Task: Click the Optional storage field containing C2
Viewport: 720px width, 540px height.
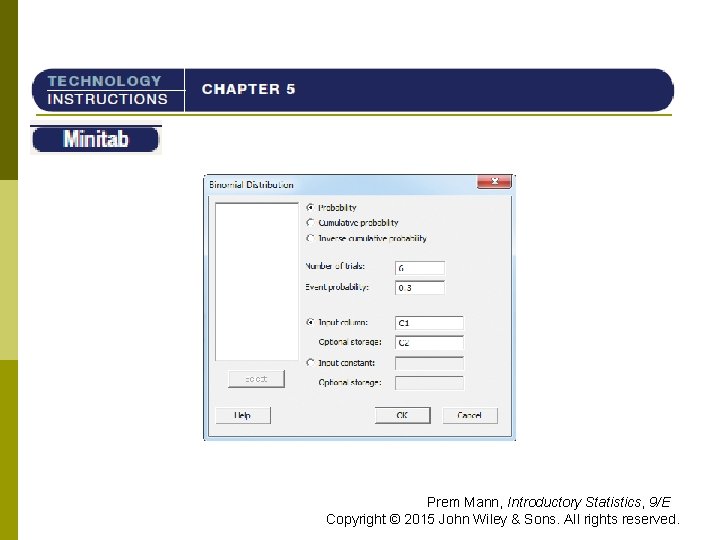Action: point(429,343)
